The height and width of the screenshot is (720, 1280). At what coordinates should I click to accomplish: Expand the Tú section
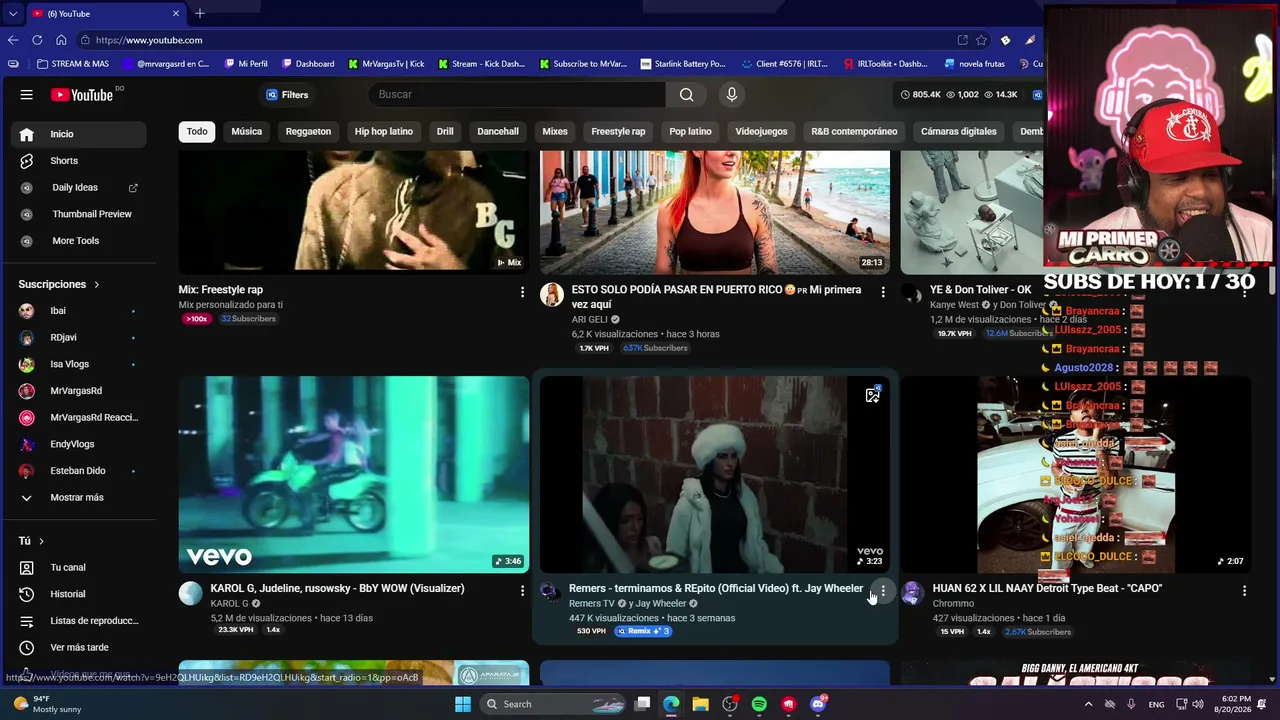click(x=31, y=541)
